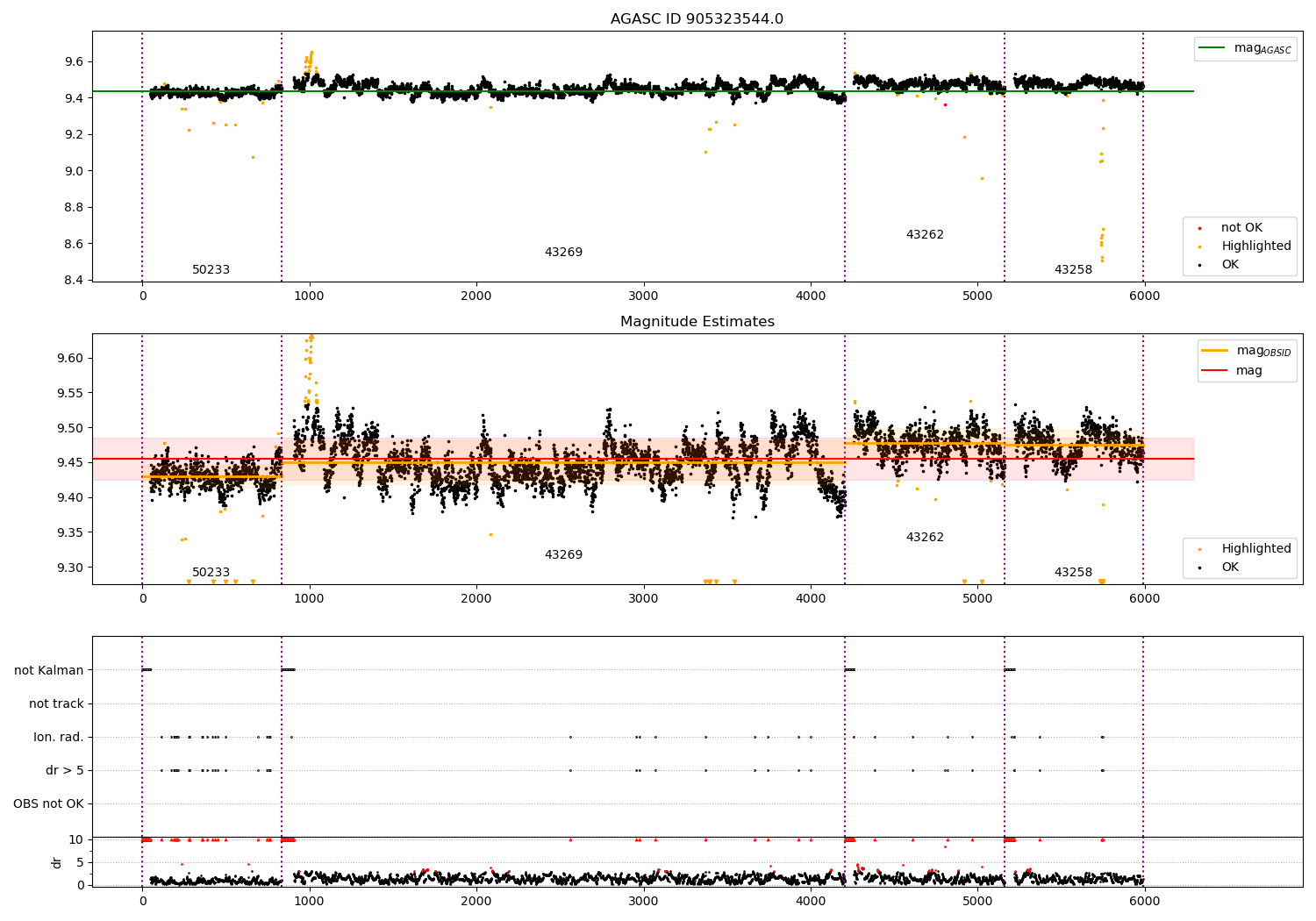Click 'mag OBSID' legend label in middle plot
The image size is (1316, 921).
[x=1263, y=351]
